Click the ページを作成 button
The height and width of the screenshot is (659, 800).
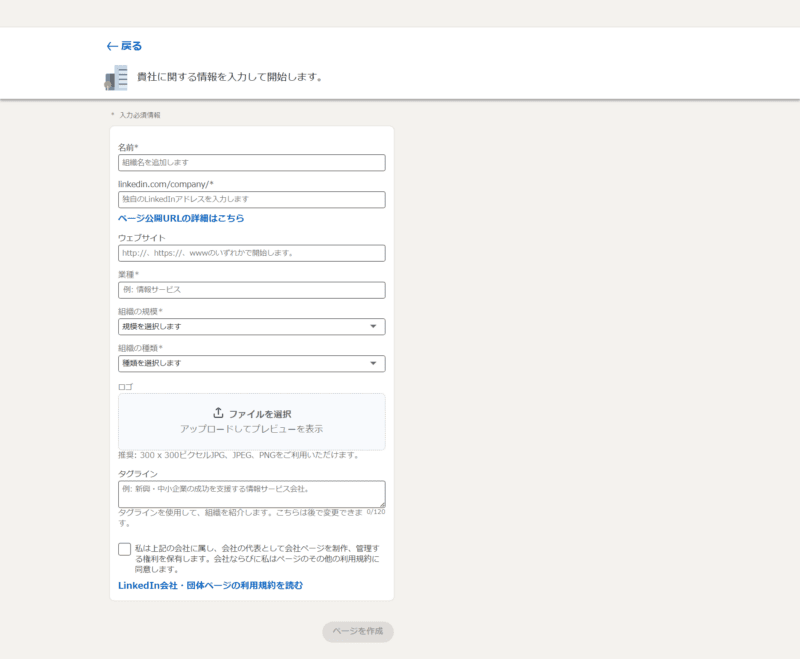coord(358,631)
